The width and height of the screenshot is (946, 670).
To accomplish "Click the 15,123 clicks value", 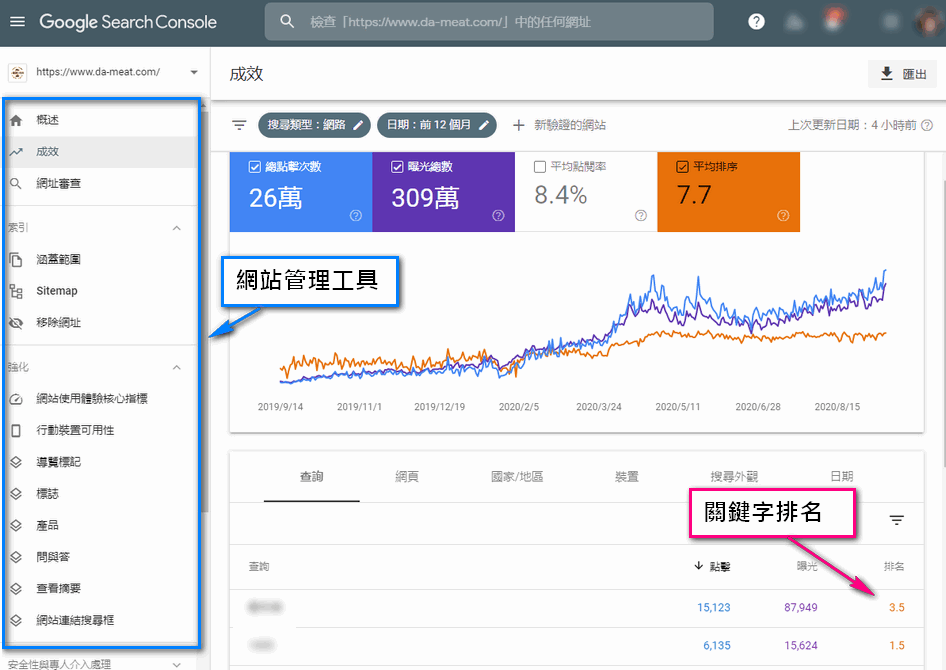I will coord(714,607).
